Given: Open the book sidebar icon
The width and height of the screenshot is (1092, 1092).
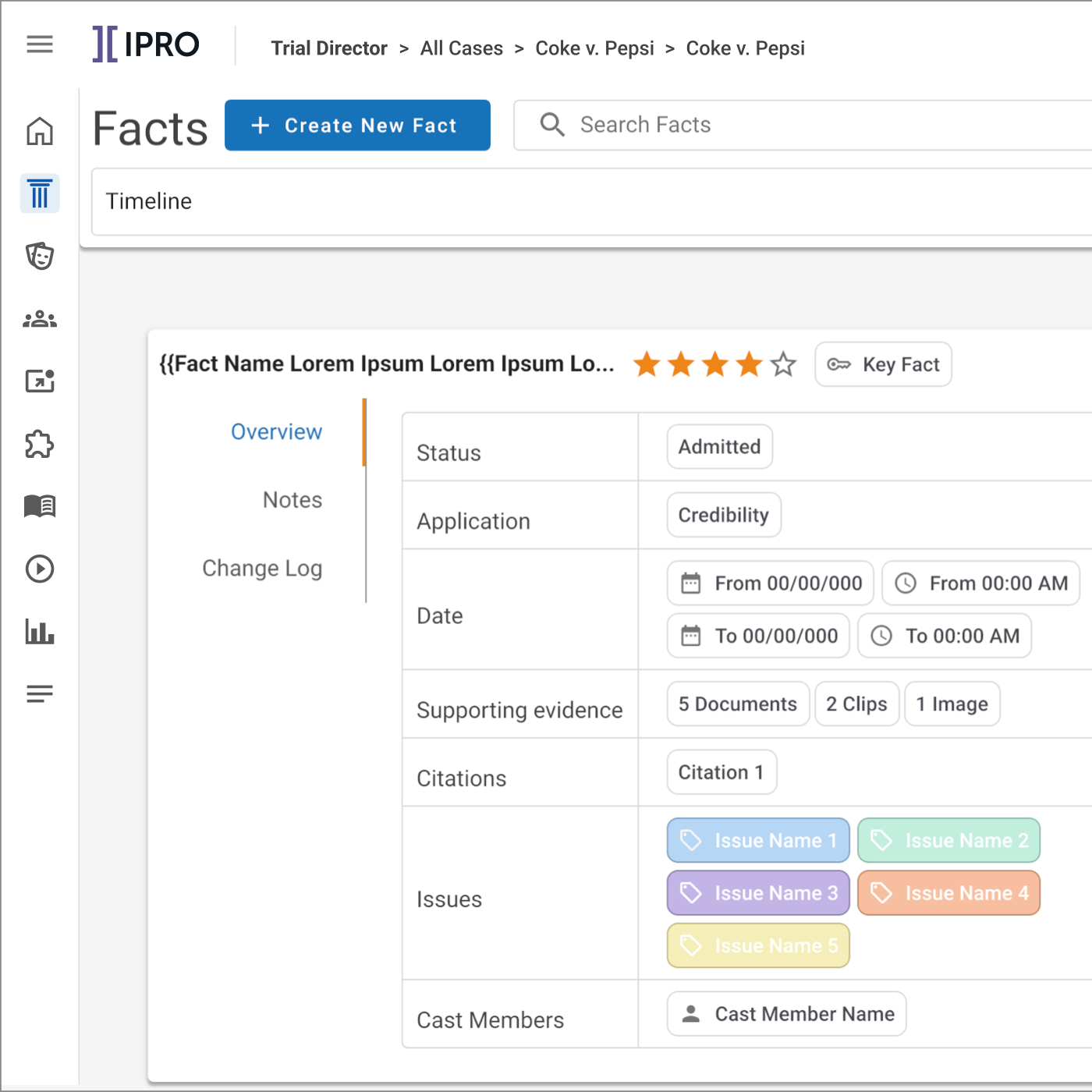Looking at the screenshot, I should tap(40, 506).
